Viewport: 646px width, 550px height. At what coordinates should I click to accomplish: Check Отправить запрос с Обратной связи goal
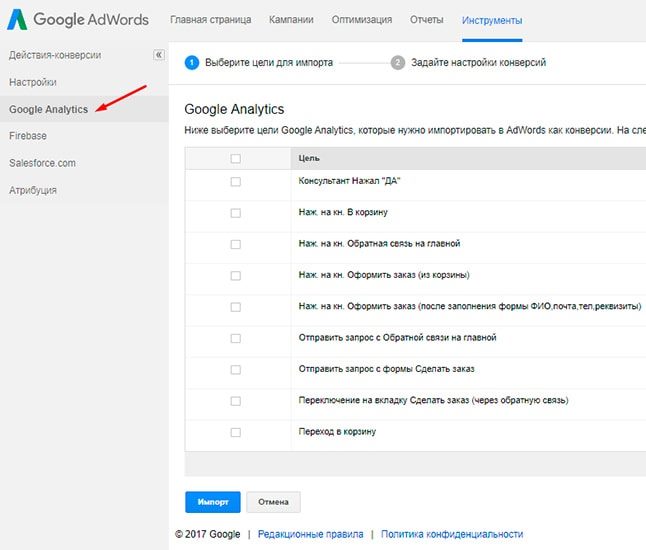[236, 338]
